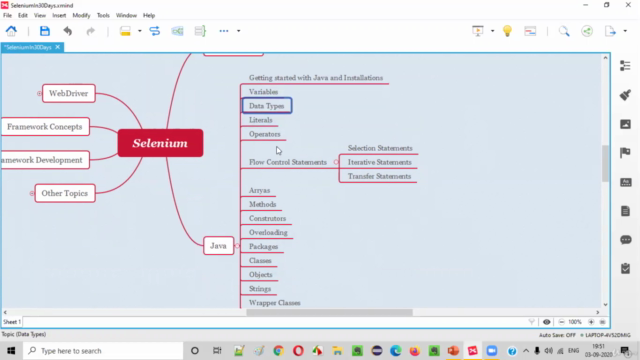Image resolution: width=640 pixels, height=360 pixels.
Task: Open the Gantt chart view
Action: pyautogui.click(x=530, y=31)
